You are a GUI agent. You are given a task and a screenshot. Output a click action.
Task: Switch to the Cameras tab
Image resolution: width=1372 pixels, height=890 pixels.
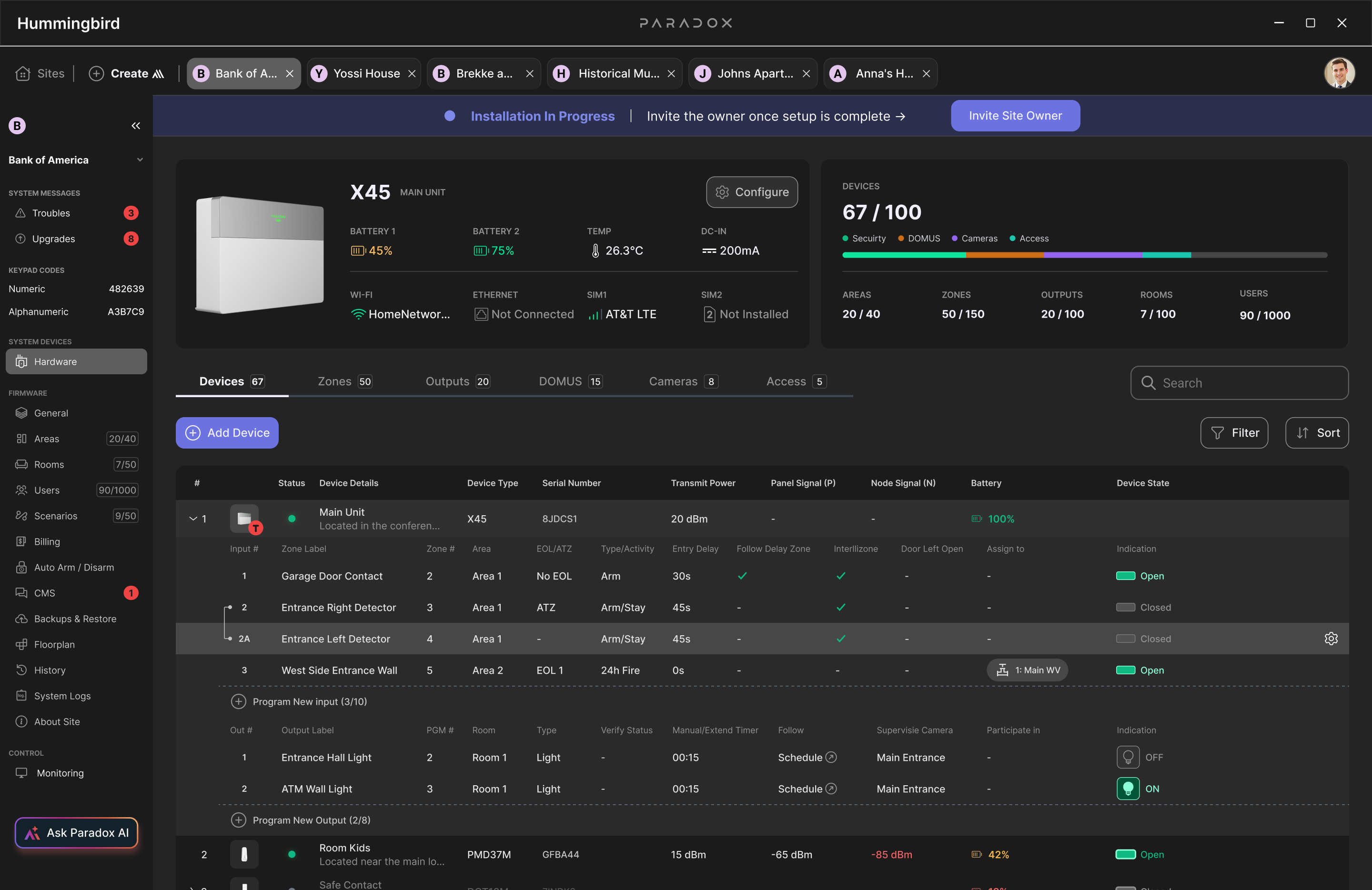pyautogui.click(x=683, y=381)
